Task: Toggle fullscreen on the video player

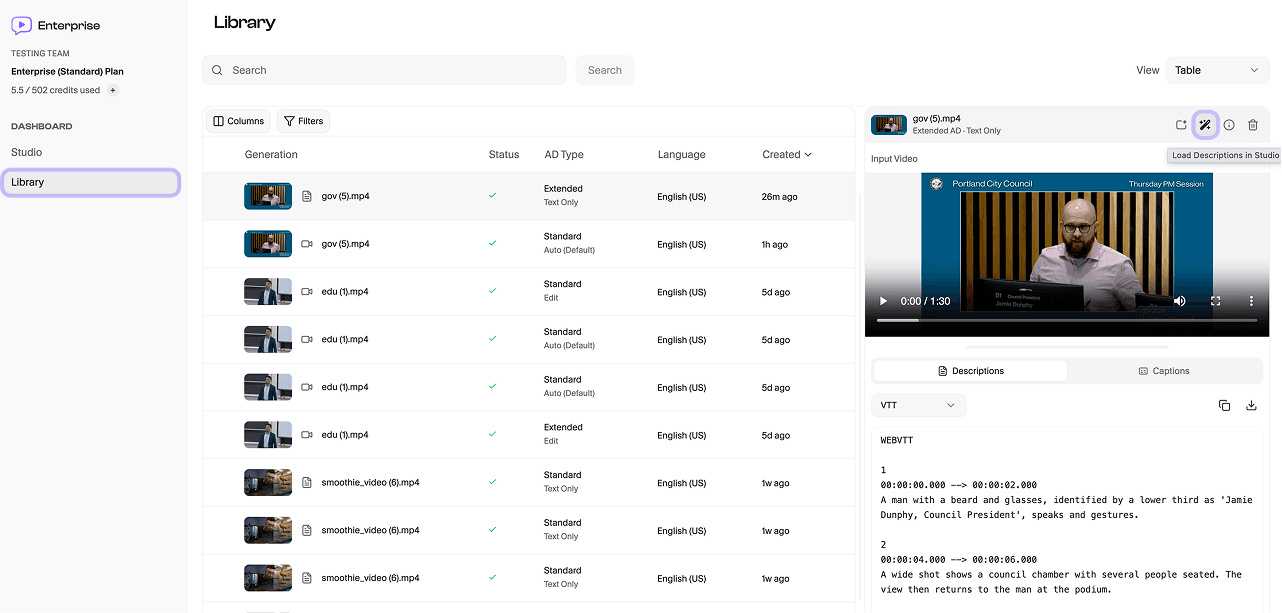Action: pyautogui.click(x=1214, y=300)
